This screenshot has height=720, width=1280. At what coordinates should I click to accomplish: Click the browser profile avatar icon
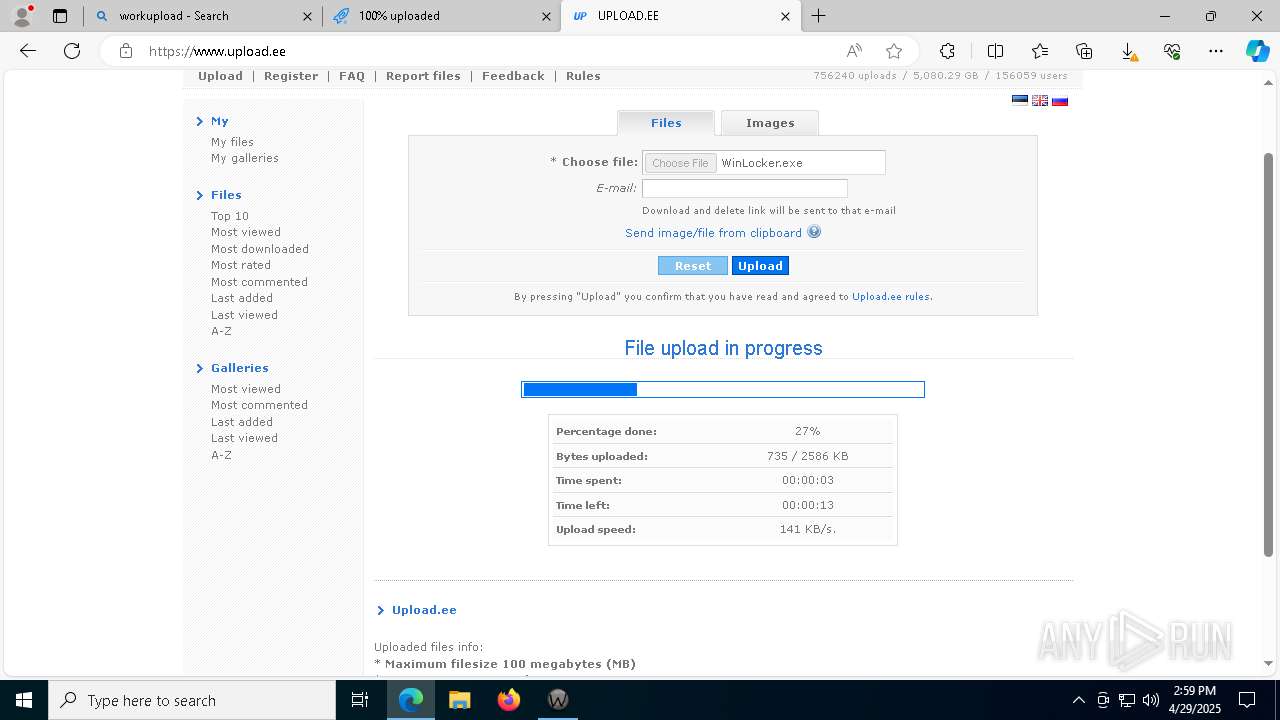[22, 16]
